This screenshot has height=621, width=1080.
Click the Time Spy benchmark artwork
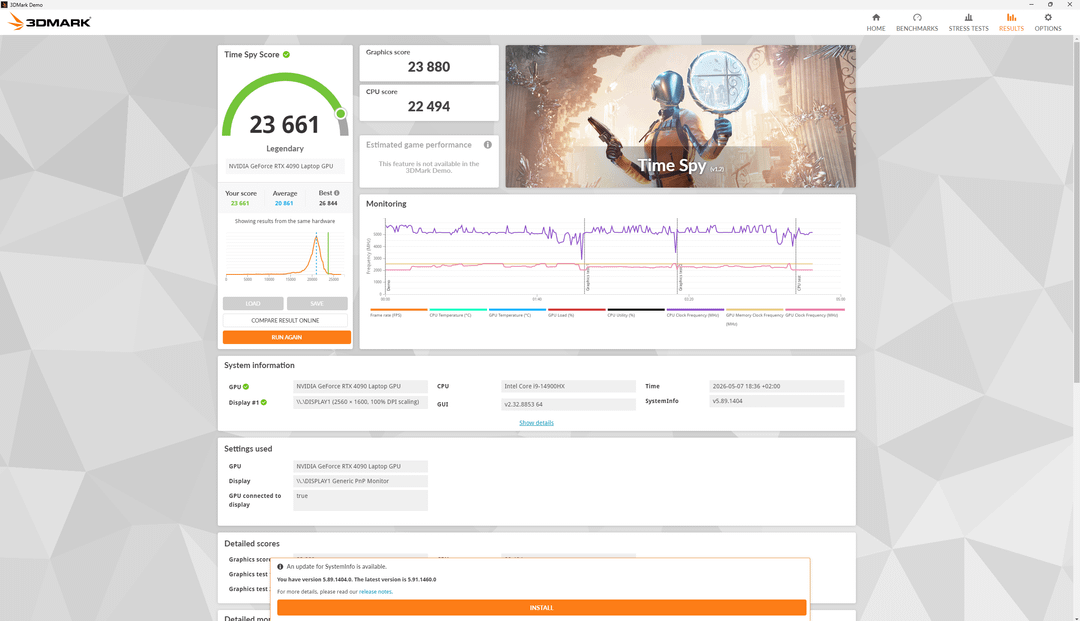click(681, 116)
